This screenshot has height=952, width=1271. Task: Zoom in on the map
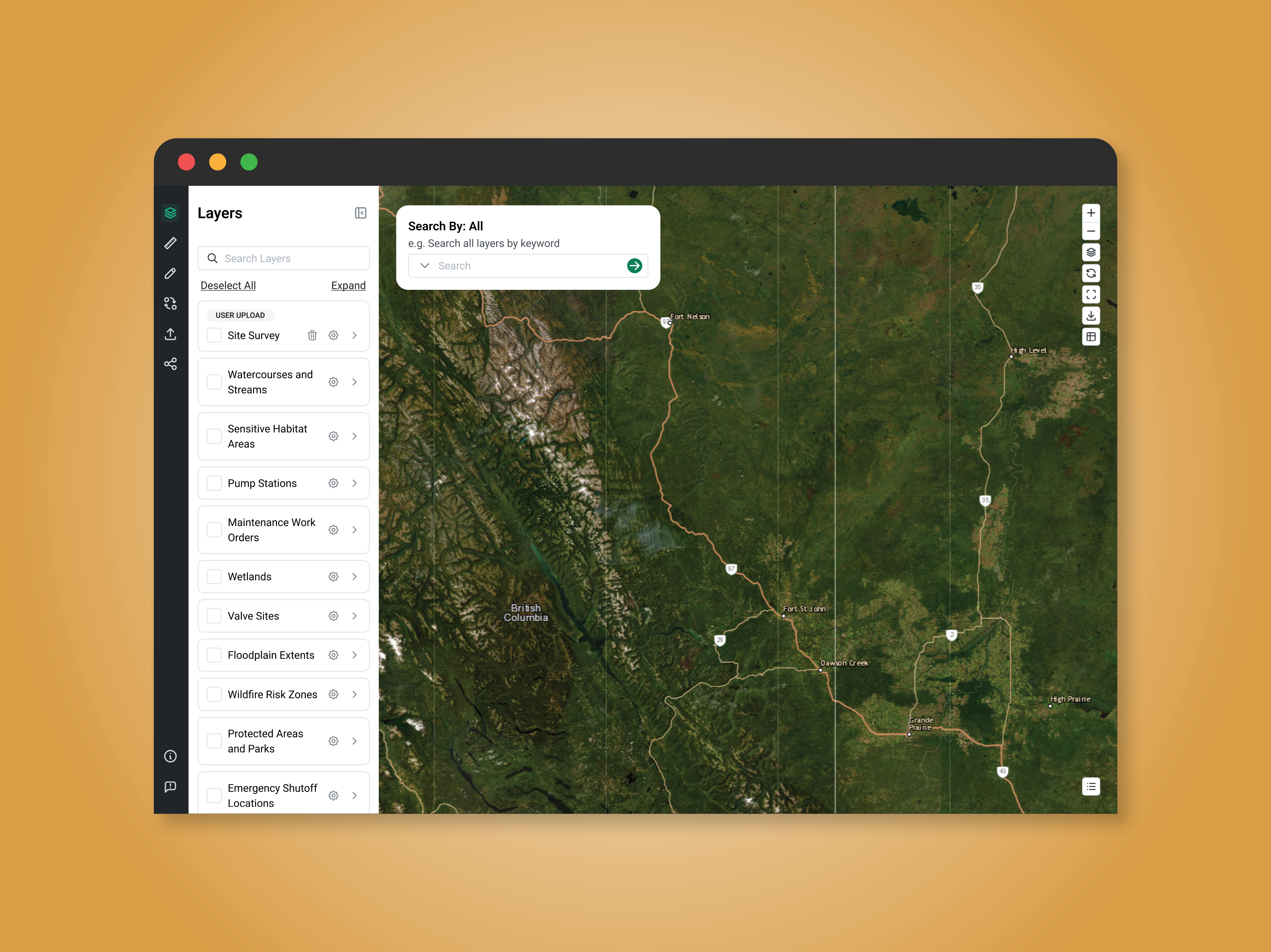click(x=1091, y=213)
